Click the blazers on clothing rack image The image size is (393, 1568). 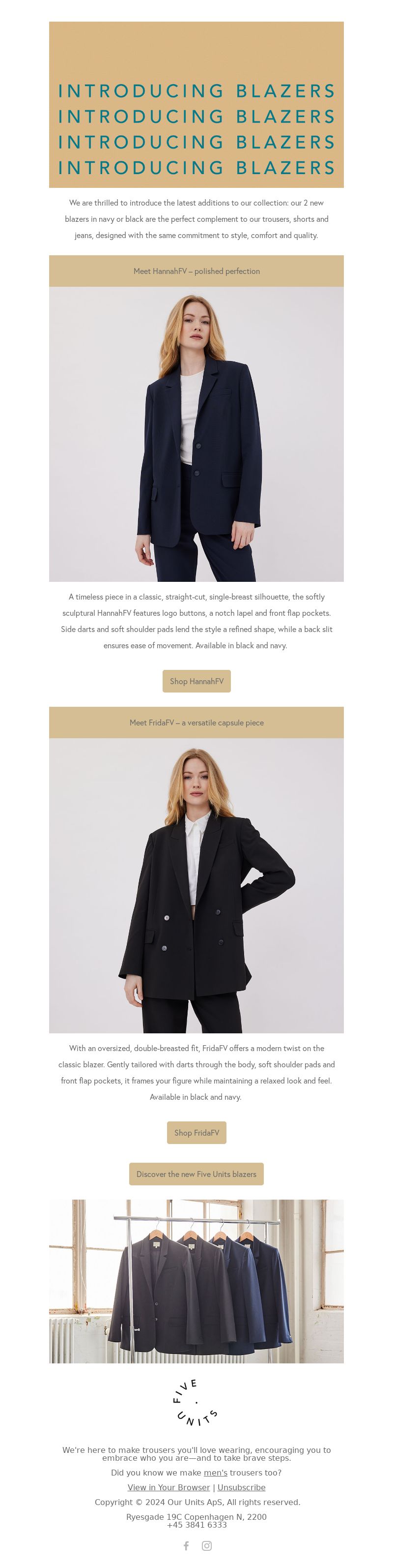(196, 1281)
